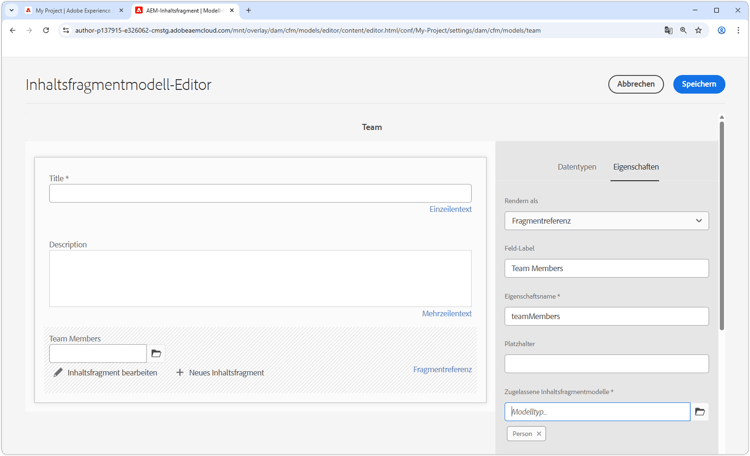The height and width of the screenshot is (456, 750).
Task: Switch to the Datentypen tab
Action: (x=577, y=167)
